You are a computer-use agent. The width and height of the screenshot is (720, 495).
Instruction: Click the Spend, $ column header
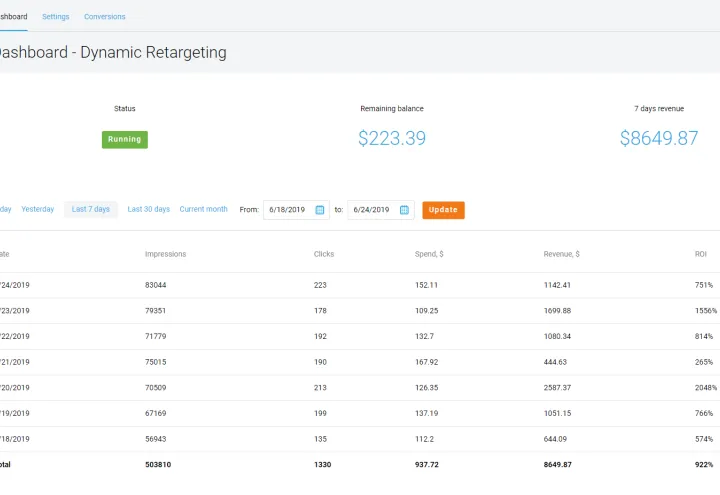coord(429,254)
